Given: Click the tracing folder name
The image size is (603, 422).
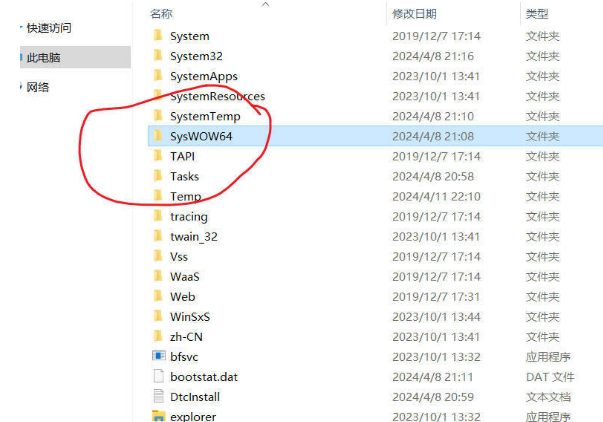Looking at the screenshot, I should [189, 217].
